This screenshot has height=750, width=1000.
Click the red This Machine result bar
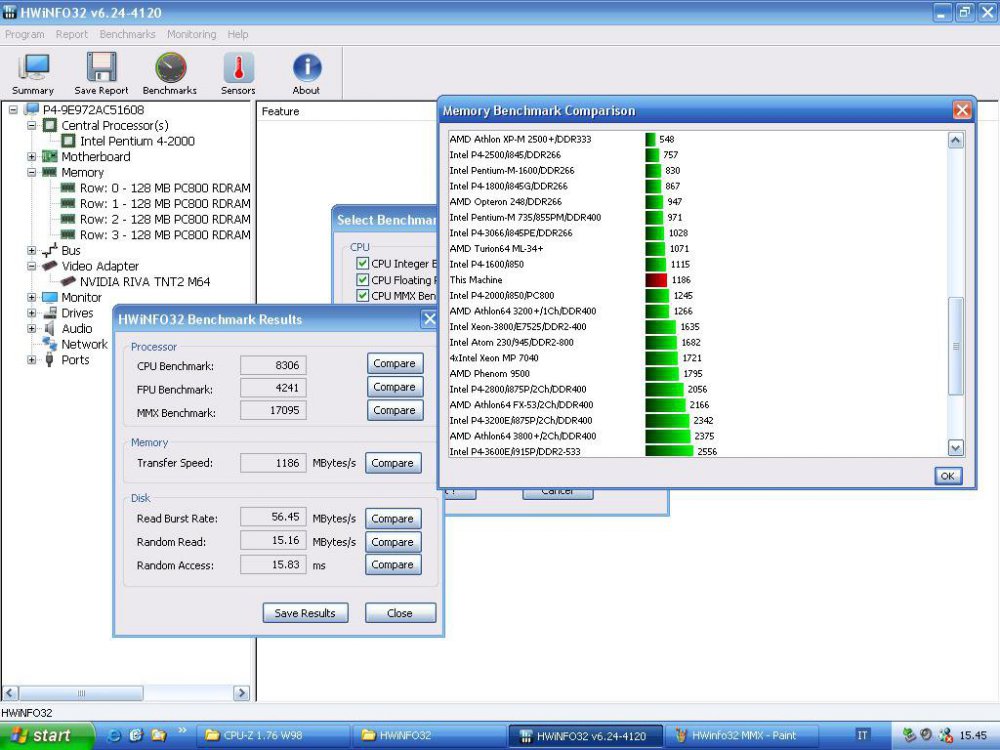(x=656, y=280)
